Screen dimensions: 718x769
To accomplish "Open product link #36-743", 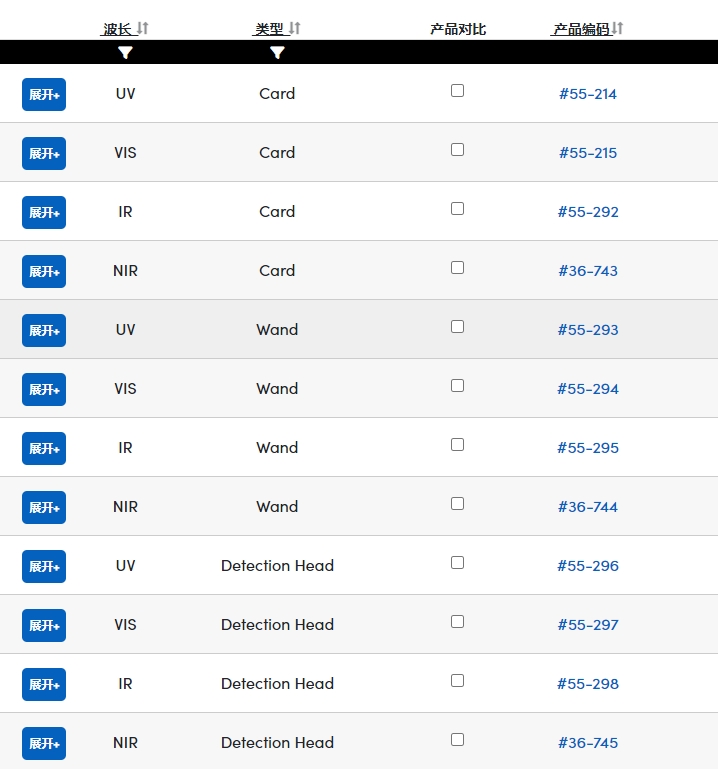I will tap(588, 271).
